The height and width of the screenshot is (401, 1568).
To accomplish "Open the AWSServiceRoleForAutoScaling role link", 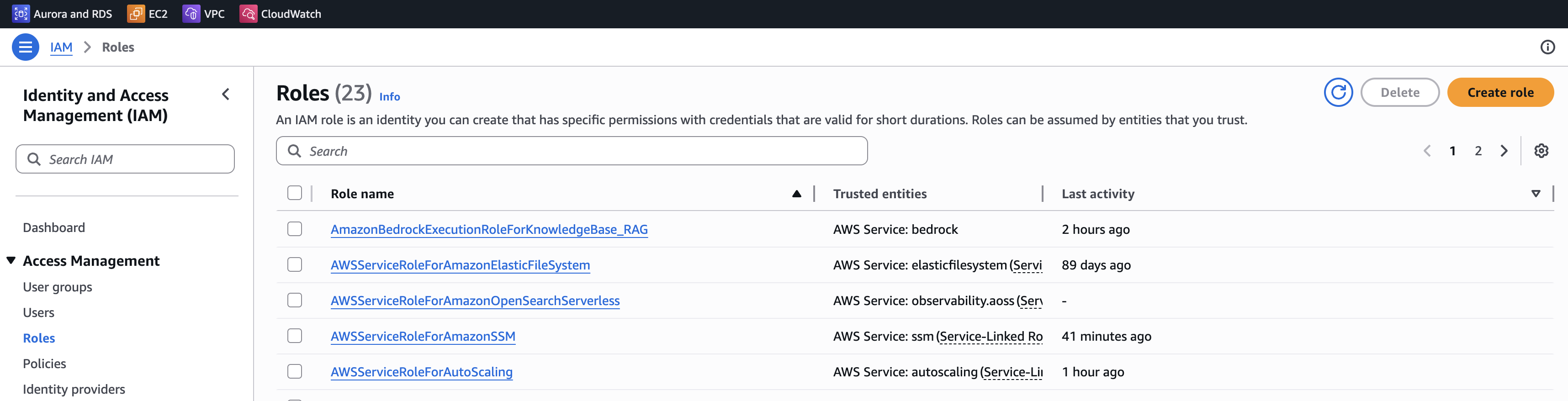I will pos(421,372).
